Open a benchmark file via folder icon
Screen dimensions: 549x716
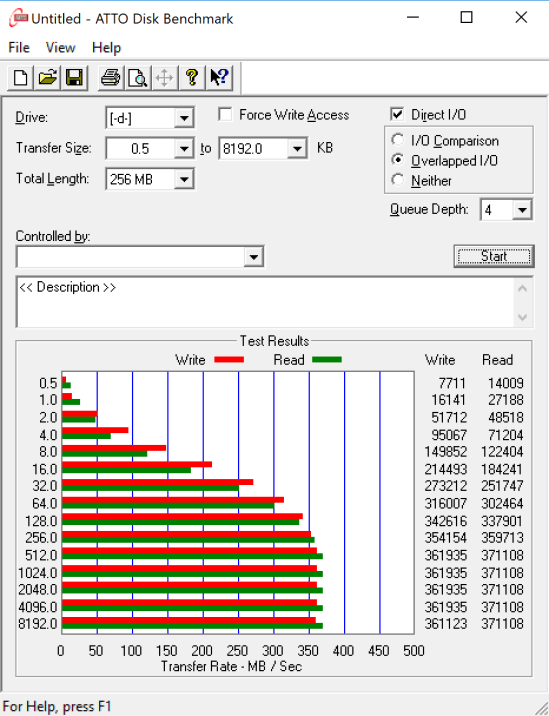(48, 78)
